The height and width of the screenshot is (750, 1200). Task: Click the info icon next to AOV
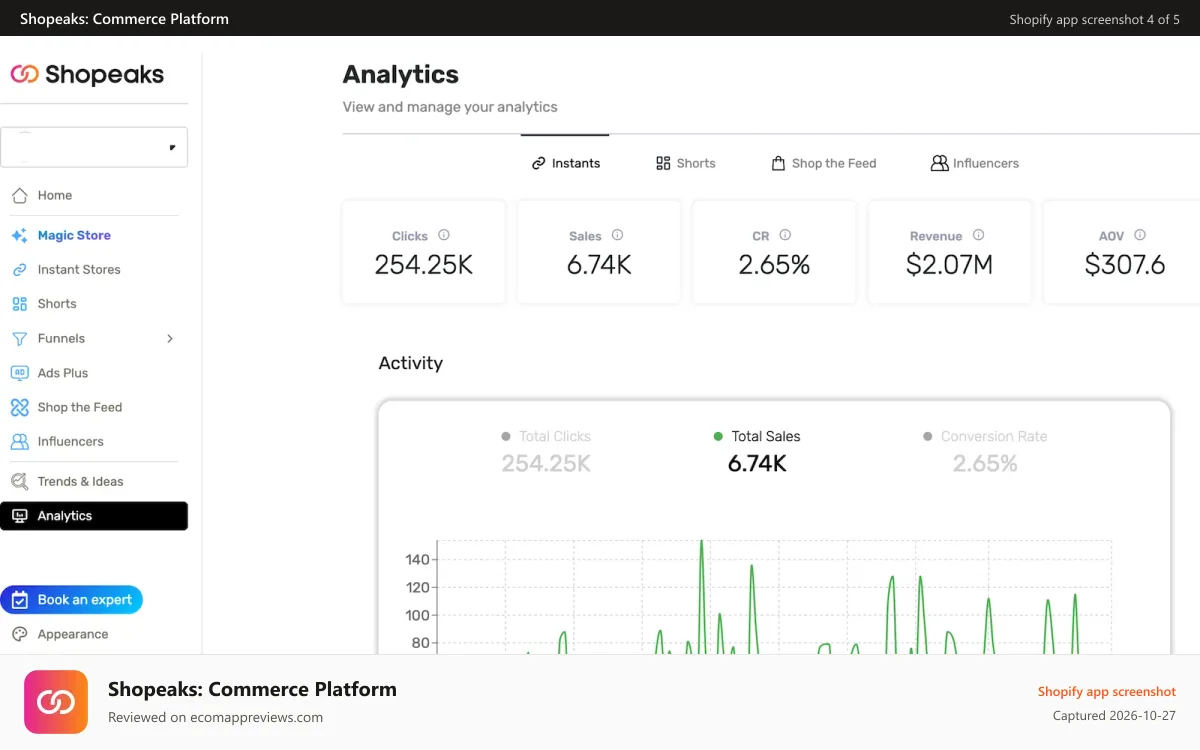[x=1140, y=235]
